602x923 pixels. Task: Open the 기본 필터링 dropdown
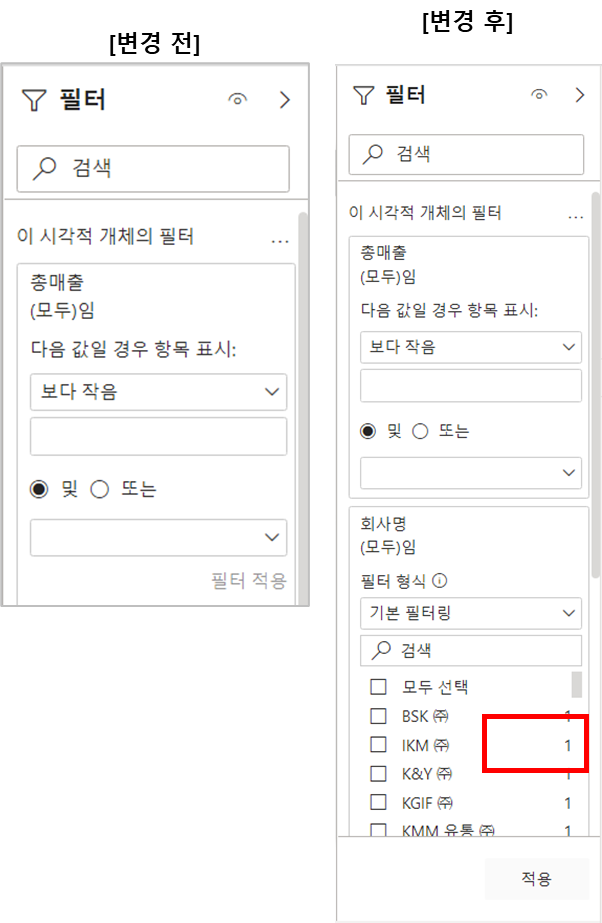pos(471,613)
